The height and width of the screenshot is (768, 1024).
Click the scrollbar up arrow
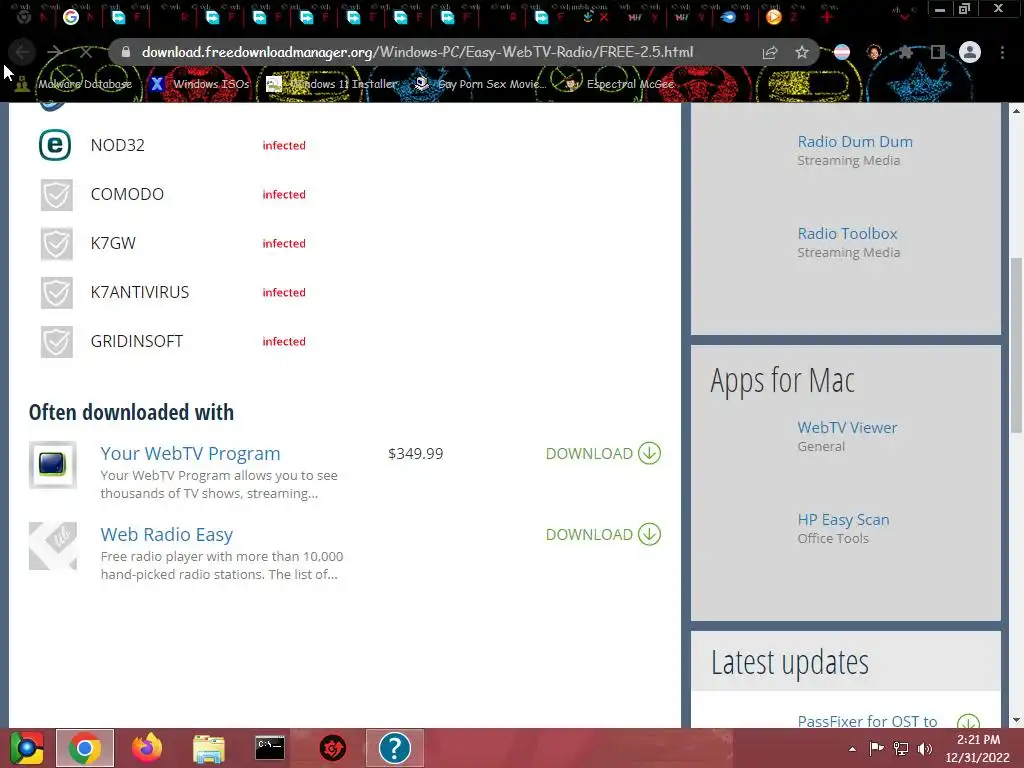(x=1016, y=110)
